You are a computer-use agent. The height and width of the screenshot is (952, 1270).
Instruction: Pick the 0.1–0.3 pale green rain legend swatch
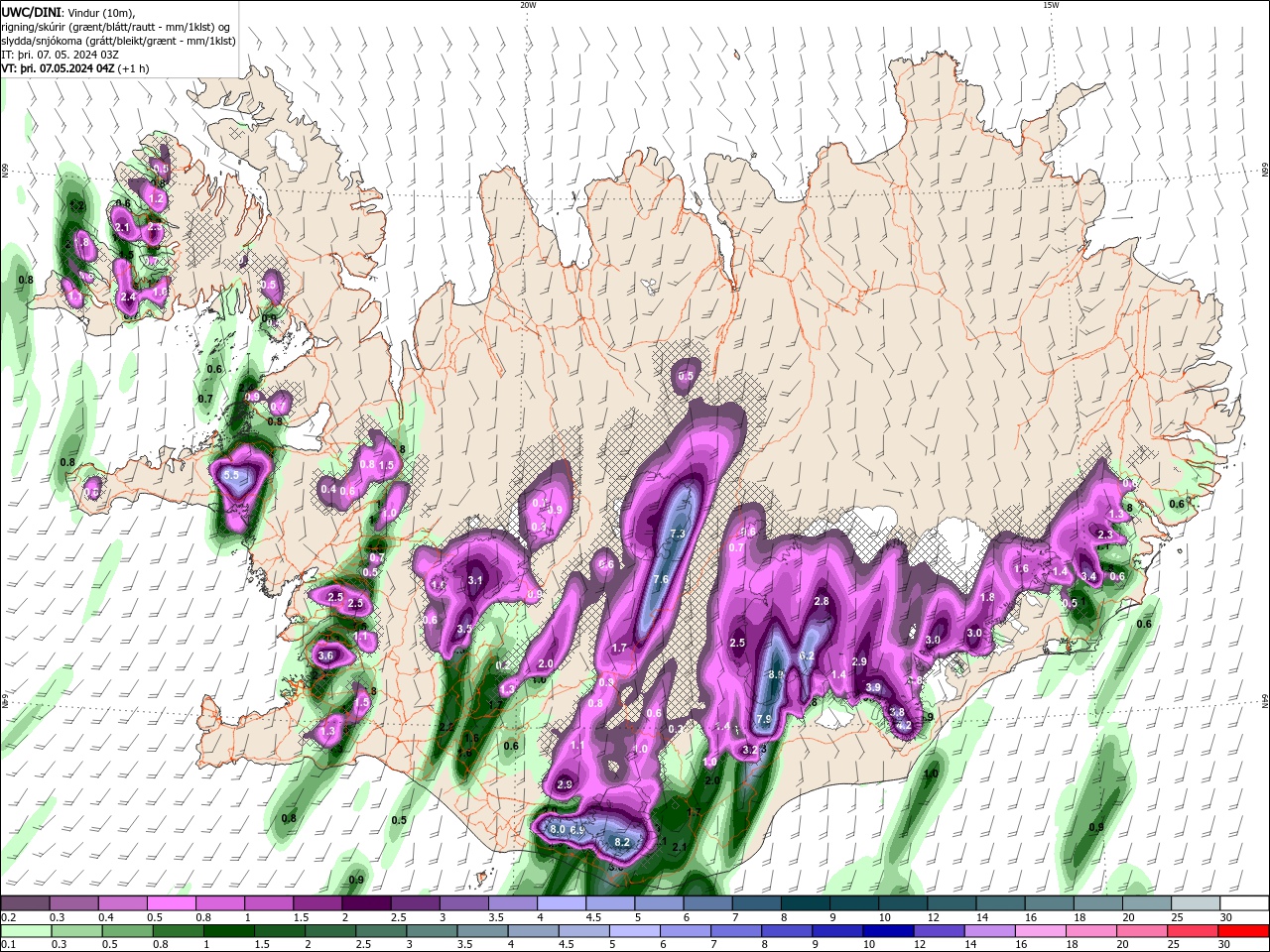point(25,931)
